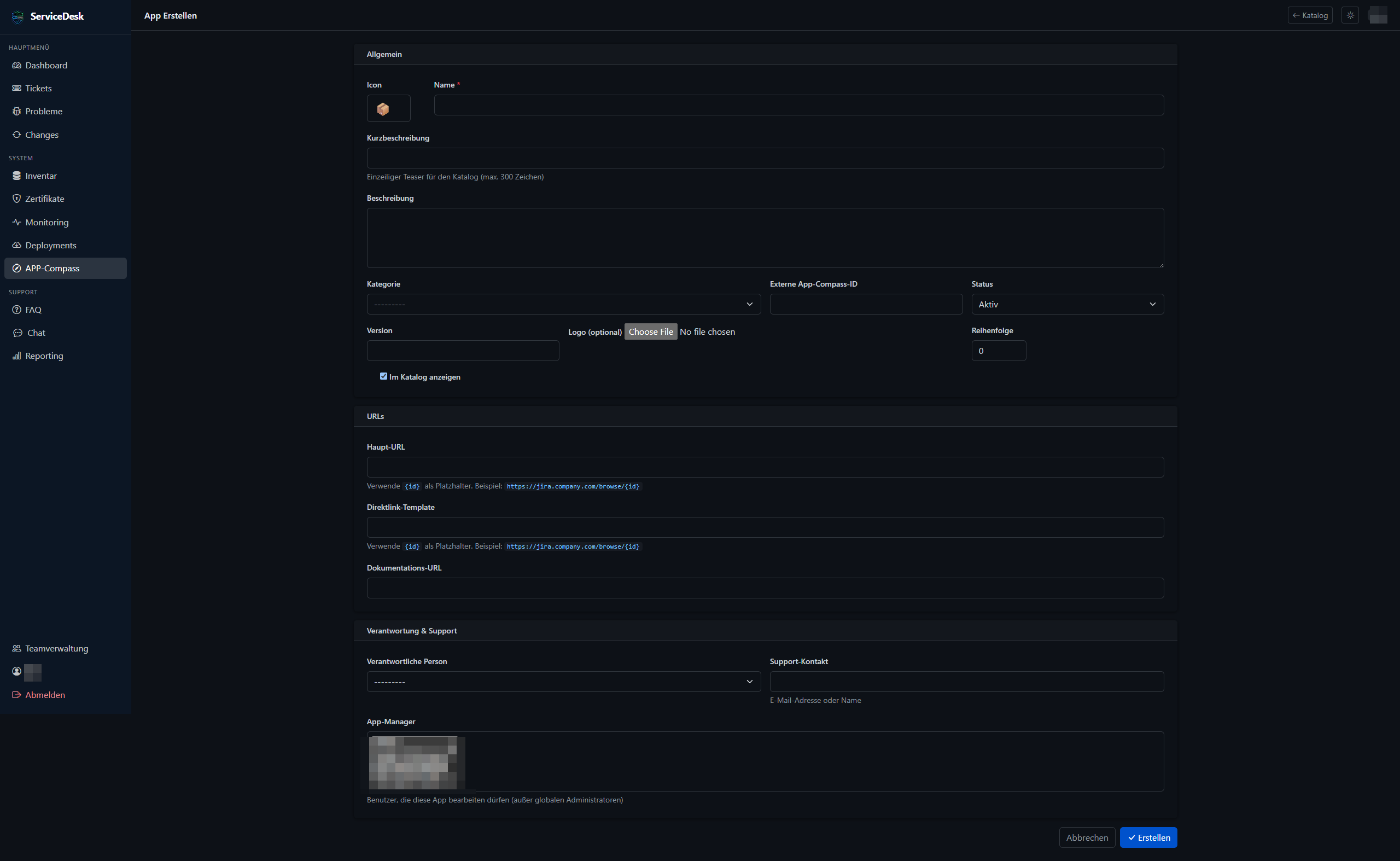The width and height of the screenshot is (1400, 861).
Task: Open the Status dropdown showing Aktiv
Action: coord(1067,304)
